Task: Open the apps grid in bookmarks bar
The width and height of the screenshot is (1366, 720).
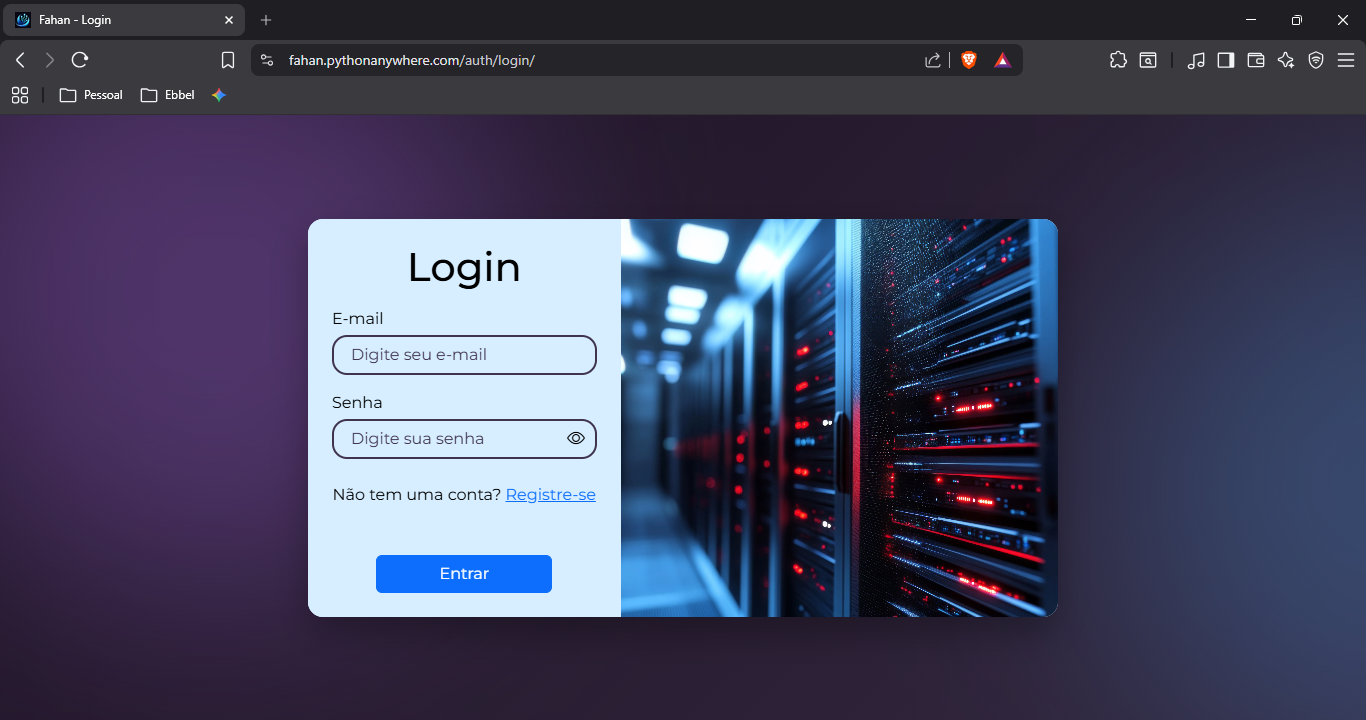Action: 20,95
